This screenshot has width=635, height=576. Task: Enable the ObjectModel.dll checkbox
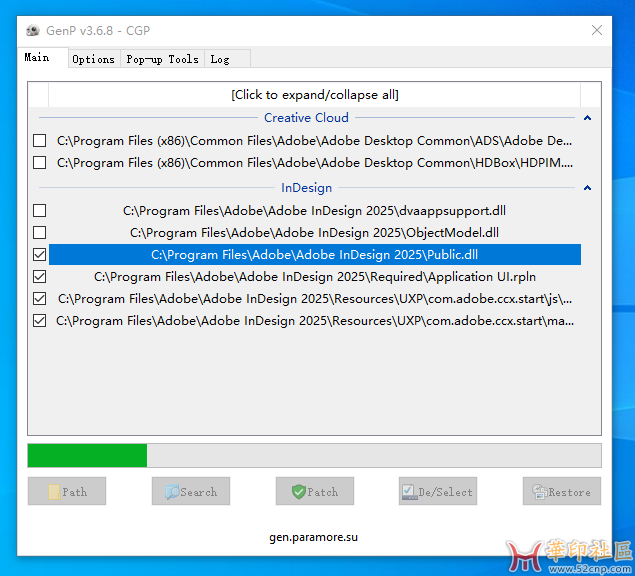tap(40, 233)
